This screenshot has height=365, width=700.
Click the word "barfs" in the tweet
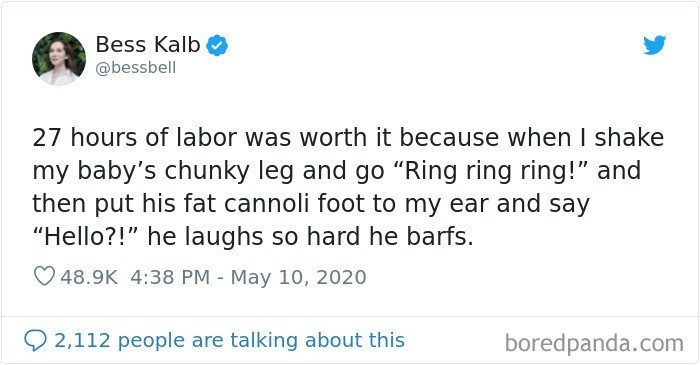(435, 236)
